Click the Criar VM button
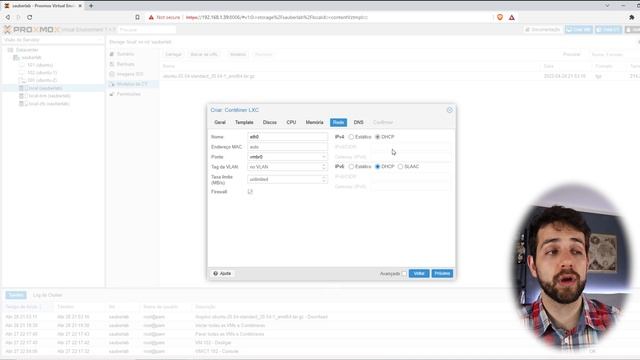This screenshot has width=640, height=360. [579, 29]
